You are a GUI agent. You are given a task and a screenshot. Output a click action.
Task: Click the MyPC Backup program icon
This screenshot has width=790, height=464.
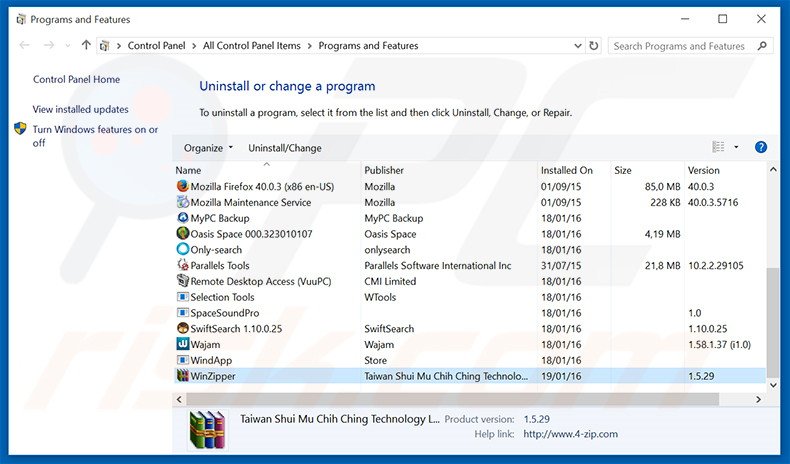click(182, 218)
